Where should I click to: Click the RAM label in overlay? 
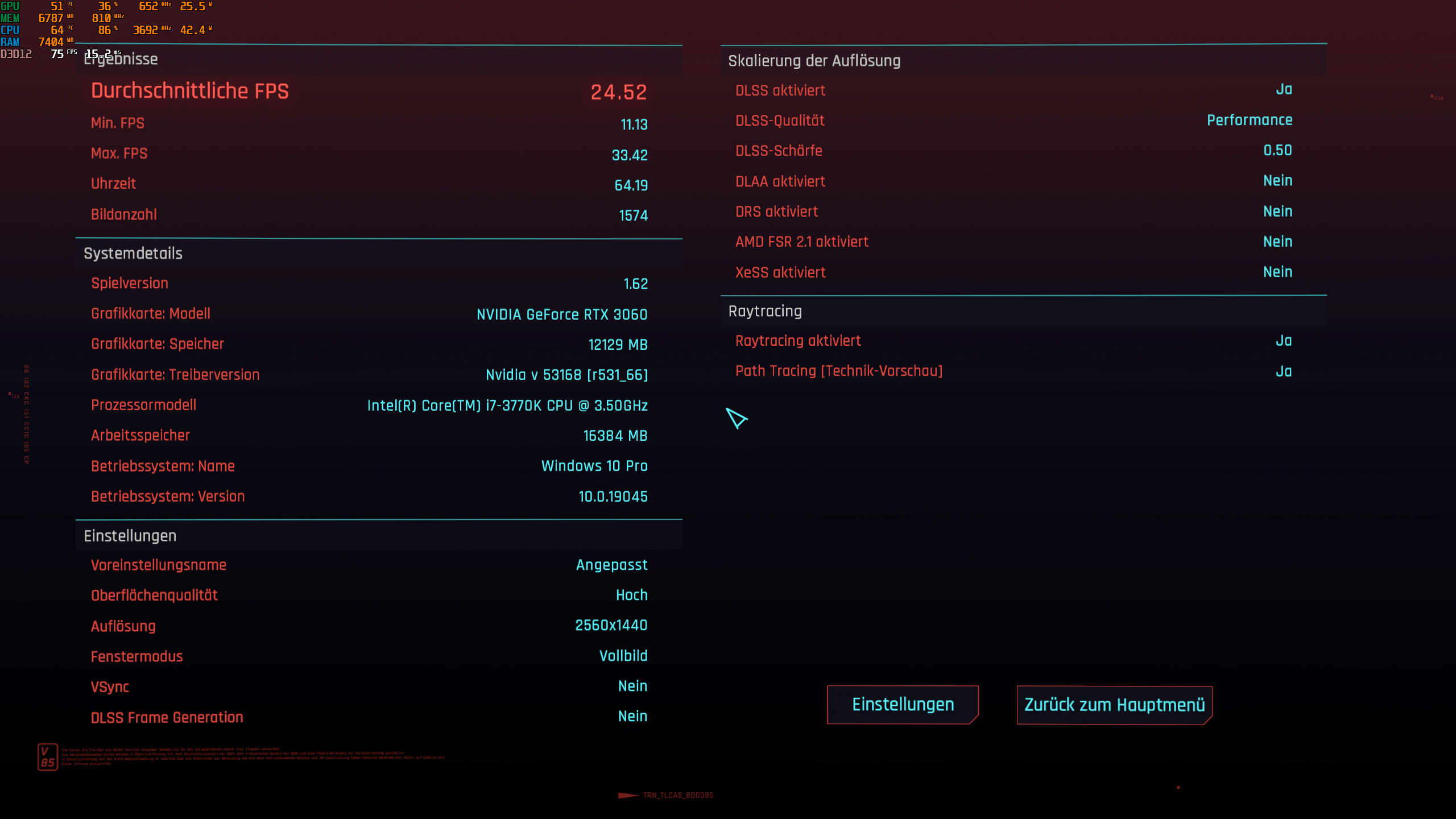pyautogui.click(x=10, y=42)
